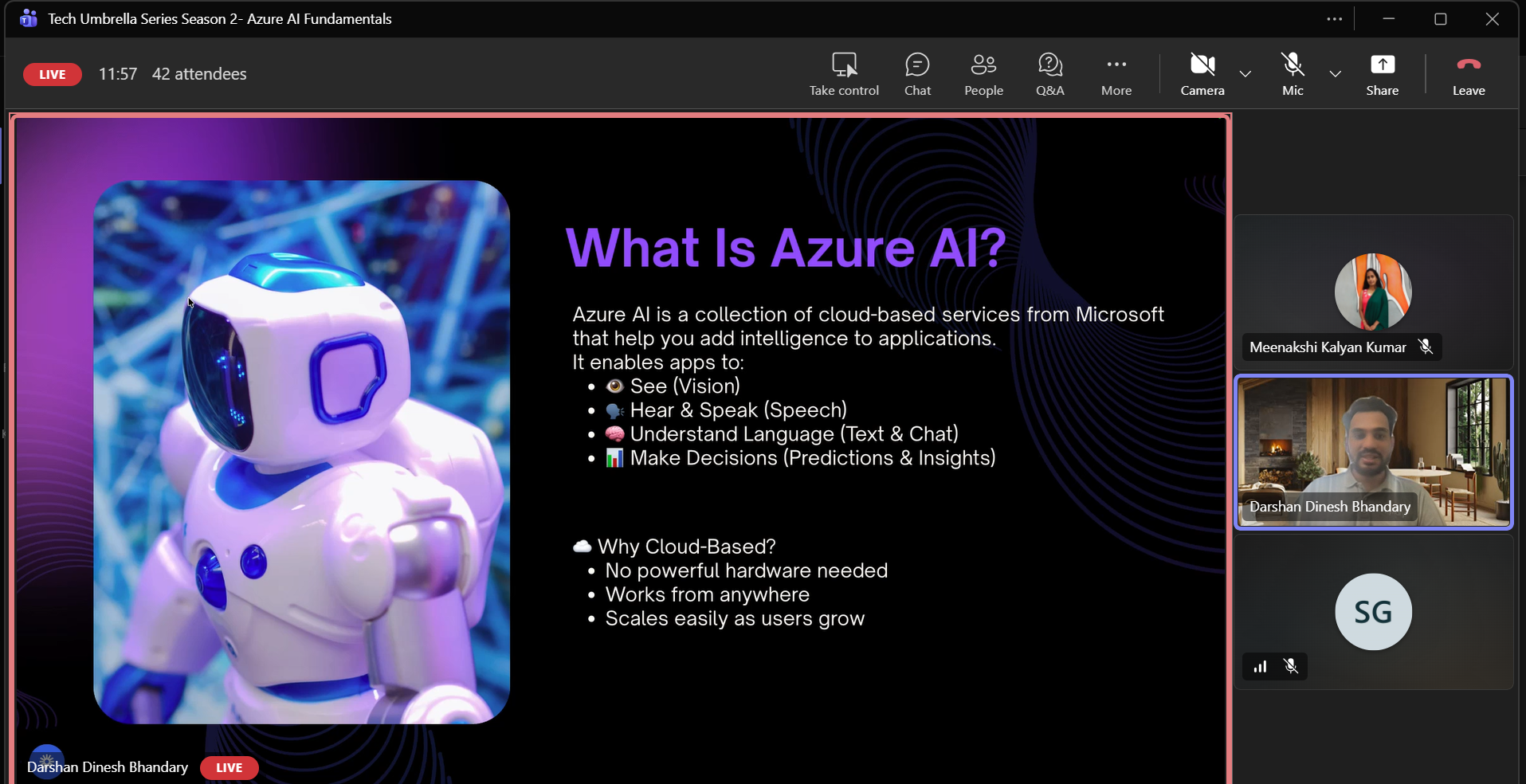Select Darshan Dinesh Bhandary's video tile
Image resolution: width=1526 pixels, height=784 pixels.
(x=1374, y=452)
